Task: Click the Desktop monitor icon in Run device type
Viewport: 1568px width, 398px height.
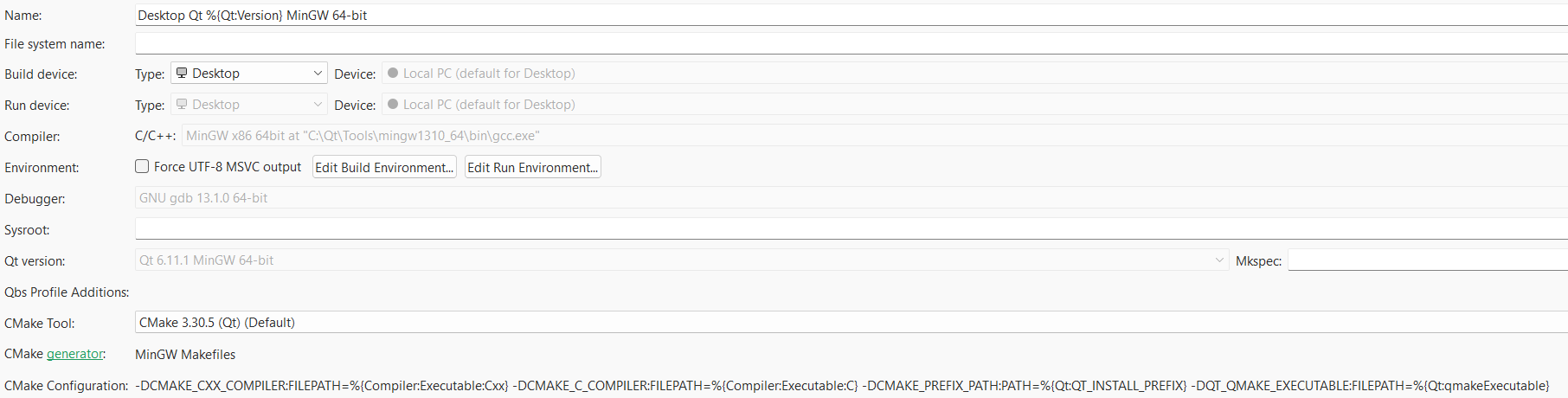Action: 182,105
